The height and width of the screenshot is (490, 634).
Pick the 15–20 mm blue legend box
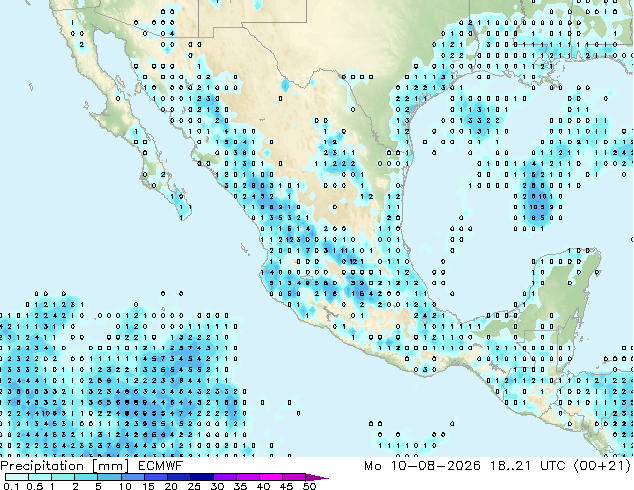(156, 477)
